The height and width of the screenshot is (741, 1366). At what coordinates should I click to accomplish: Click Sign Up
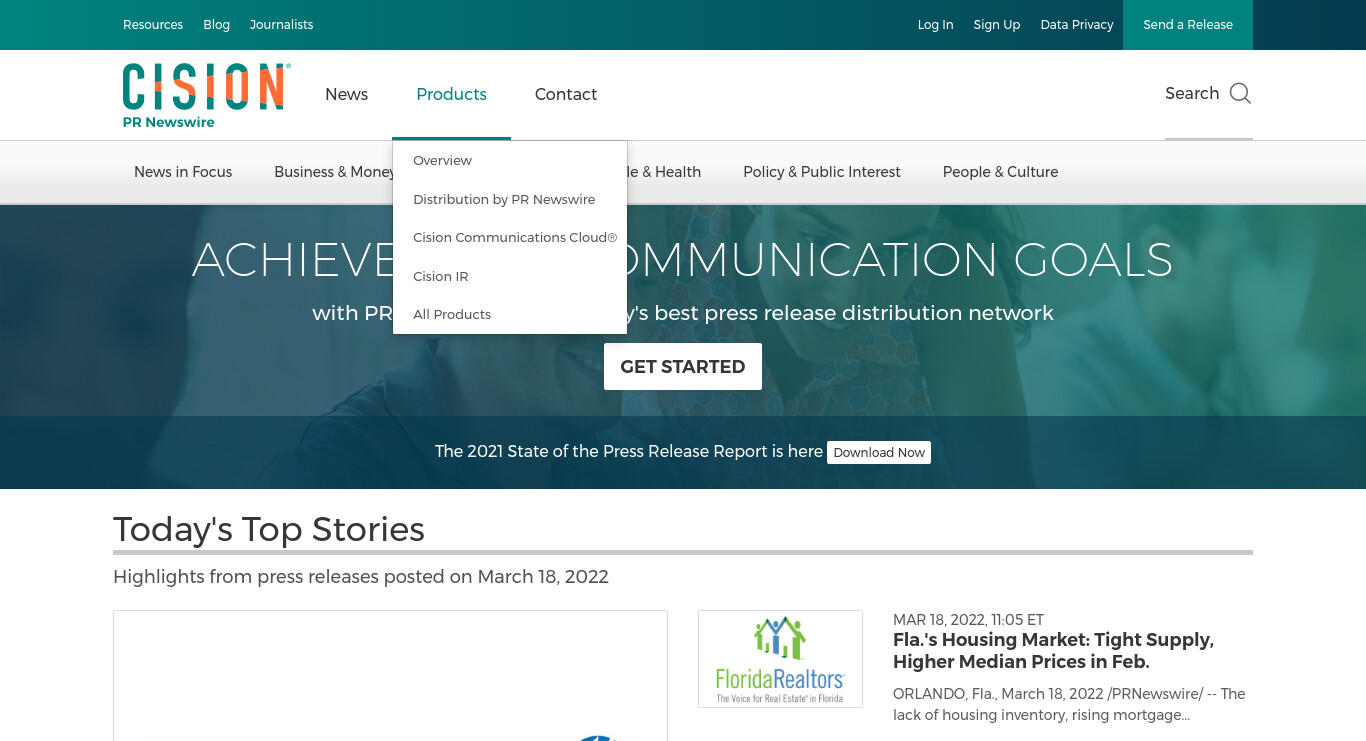[997, 25]
